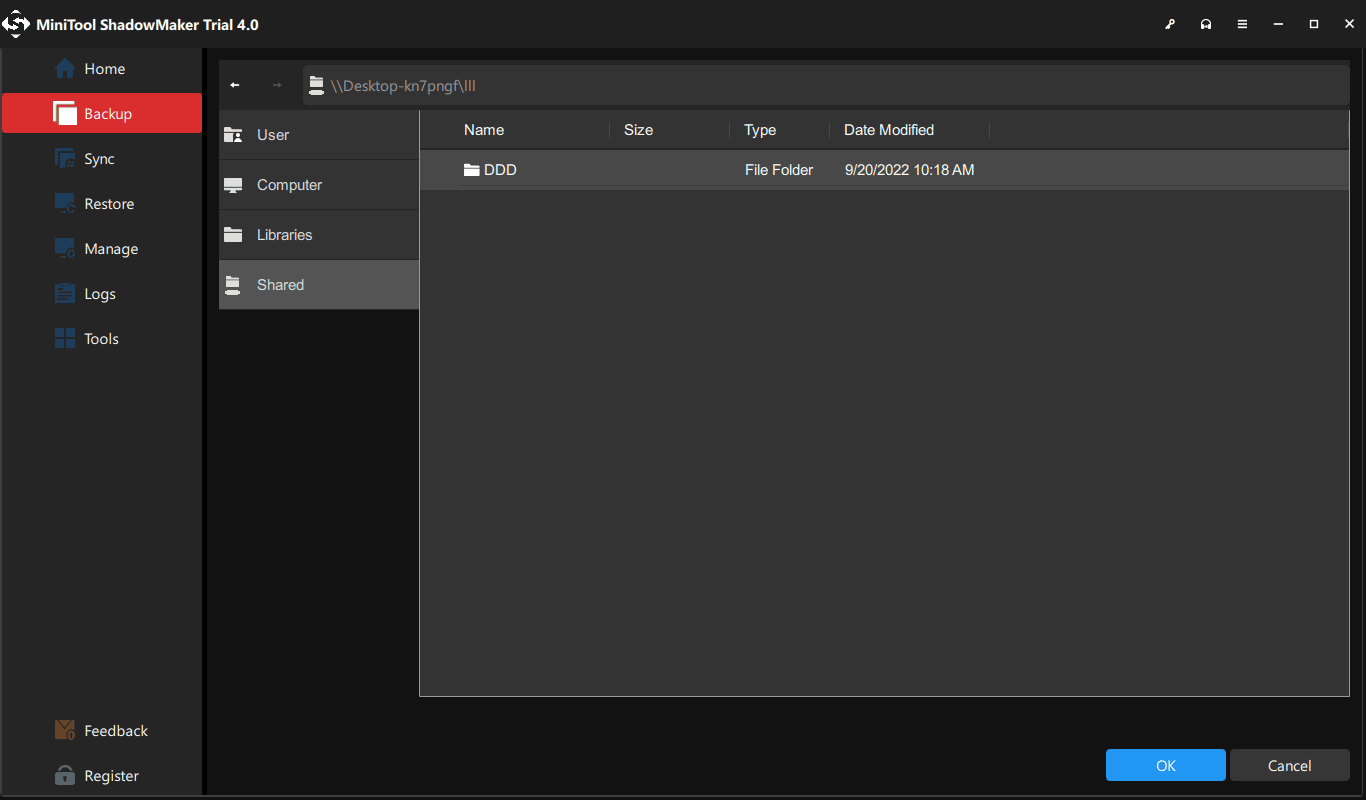Open online support via the headset icon
1366x800 pixels.
[1206, 23]
